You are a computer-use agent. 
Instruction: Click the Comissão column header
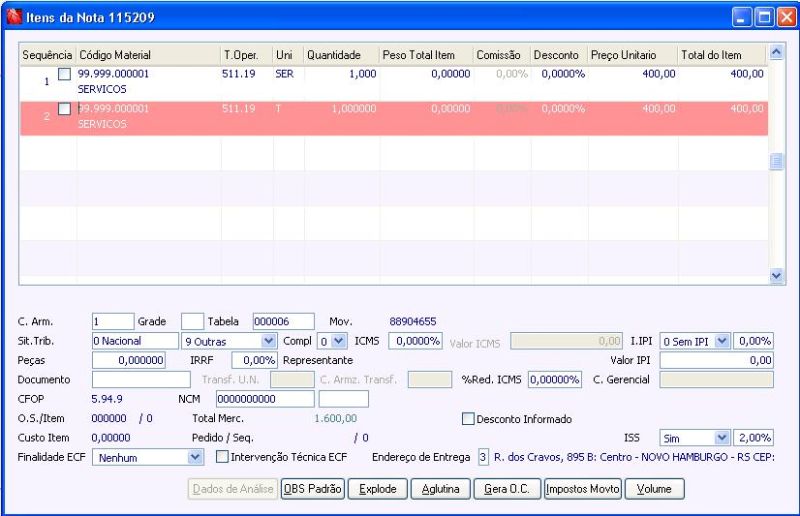501,55
